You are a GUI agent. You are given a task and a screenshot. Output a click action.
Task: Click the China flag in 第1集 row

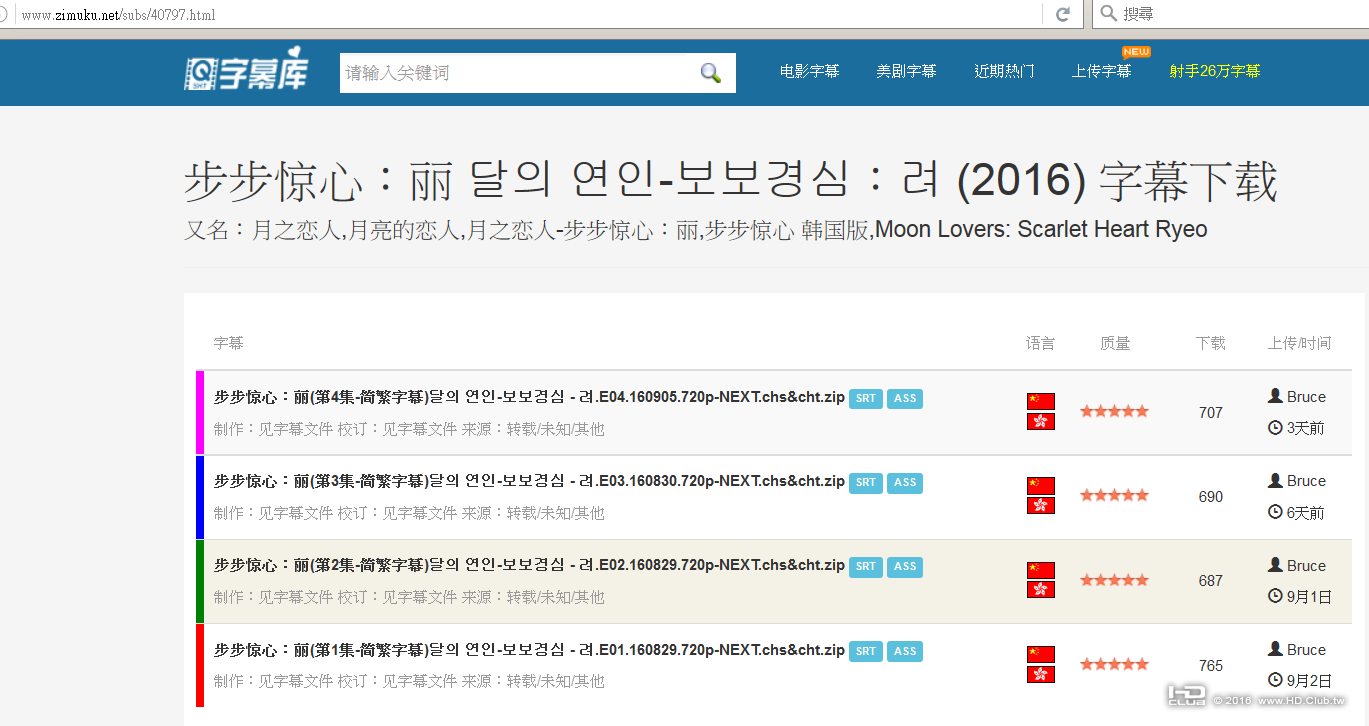1041,654
